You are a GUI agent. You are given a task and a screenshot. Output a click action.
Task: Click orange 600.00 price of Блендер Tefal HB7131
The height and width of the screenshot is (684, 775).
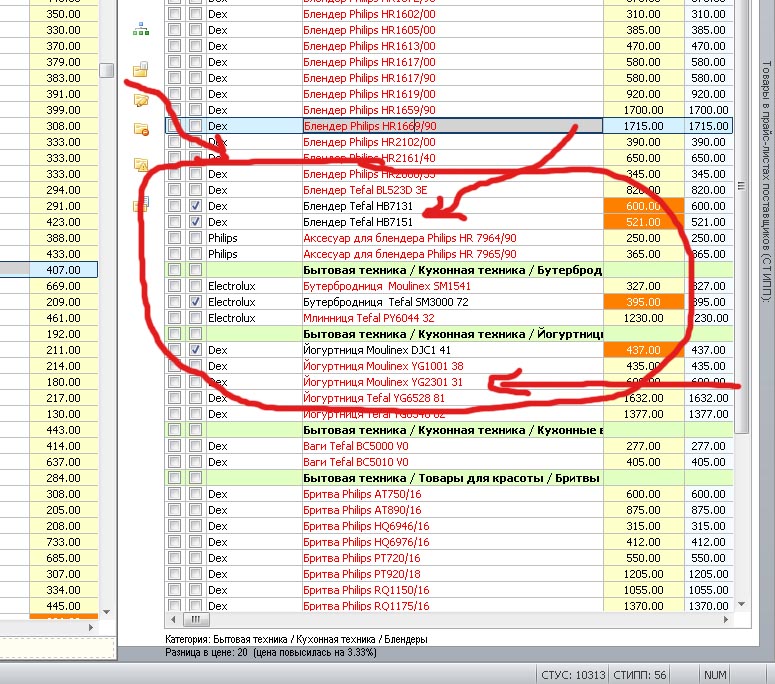click(644, 206)
